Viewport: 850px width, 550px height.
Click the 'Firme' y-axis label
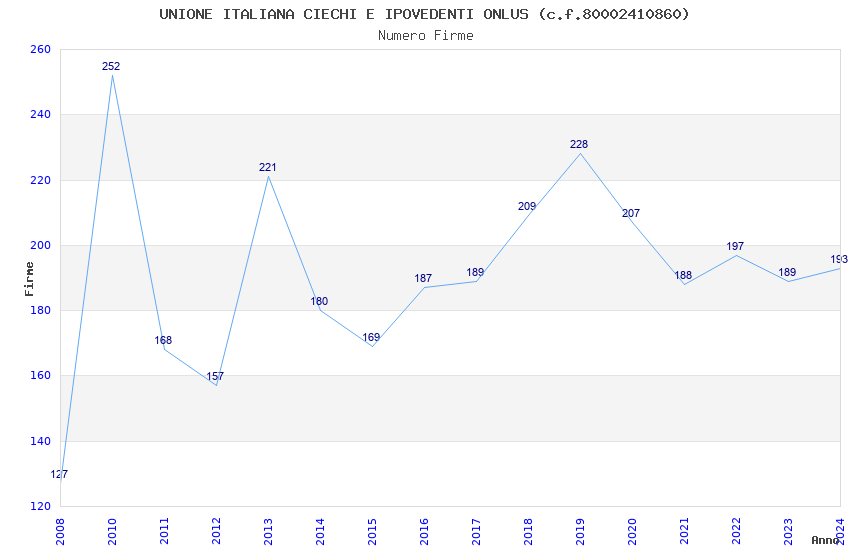[29, 279]
